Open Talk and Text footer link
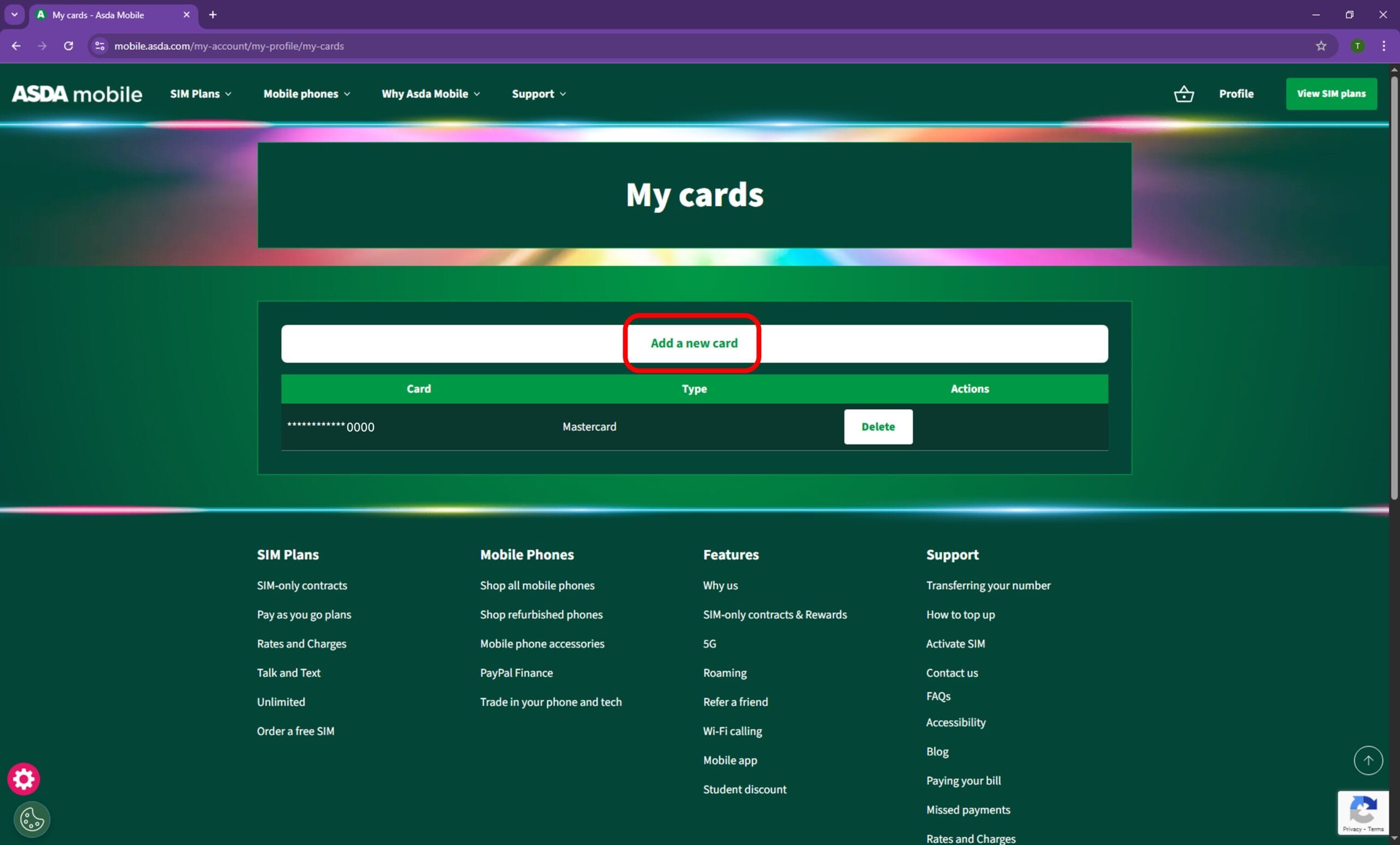 [289, 673]
